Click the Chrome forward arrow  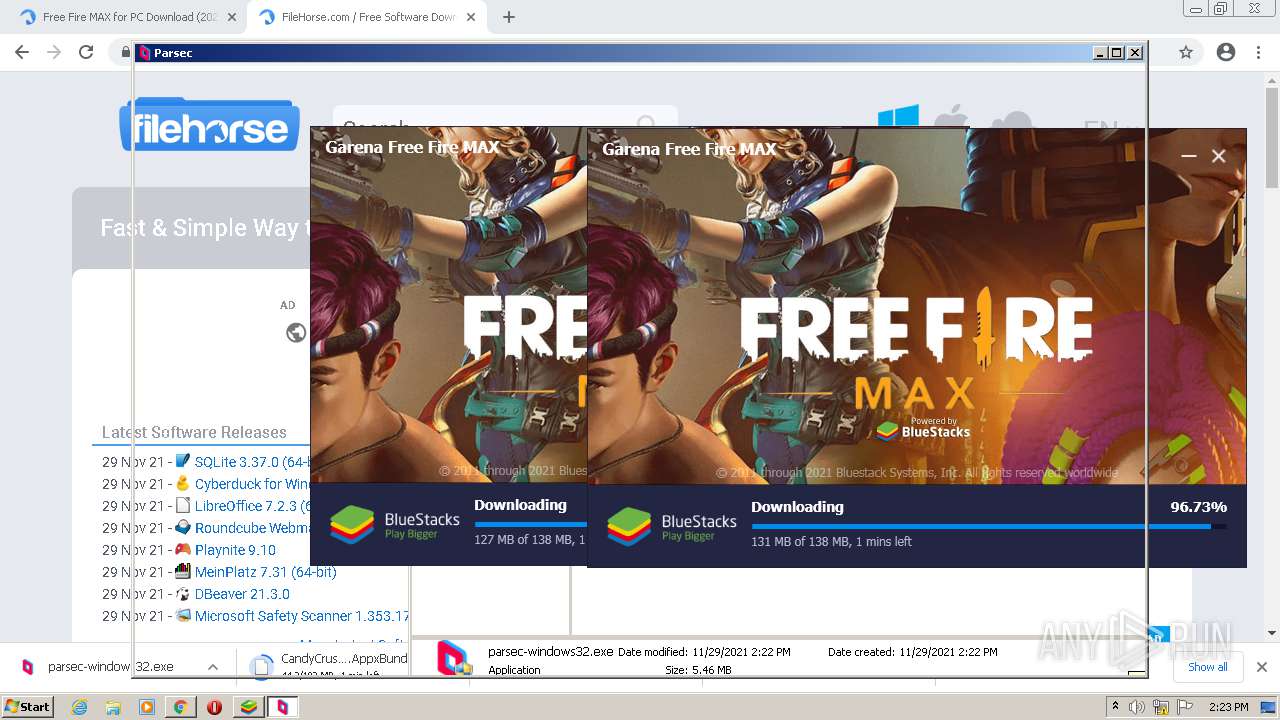coord(54,52)
